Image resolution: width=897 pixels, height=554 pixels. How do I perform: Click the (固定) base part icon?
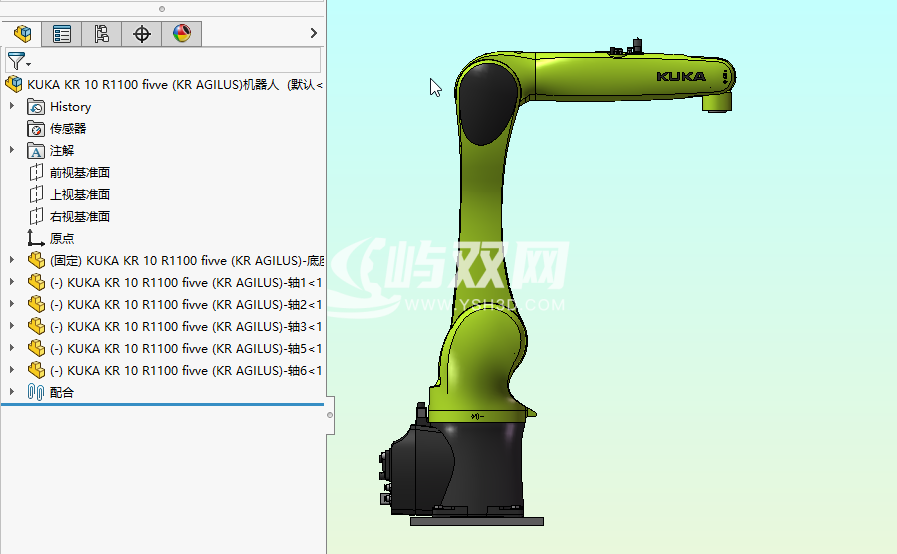(x=37, y=260)
